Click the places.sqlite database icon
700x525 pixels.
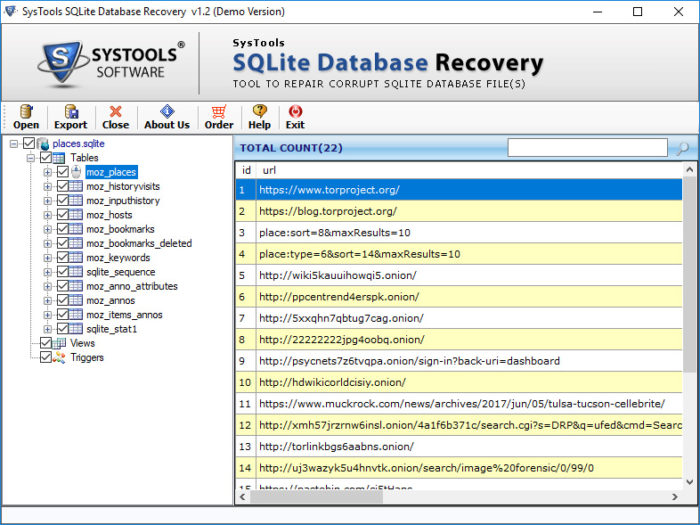click(x=43, y=144)
